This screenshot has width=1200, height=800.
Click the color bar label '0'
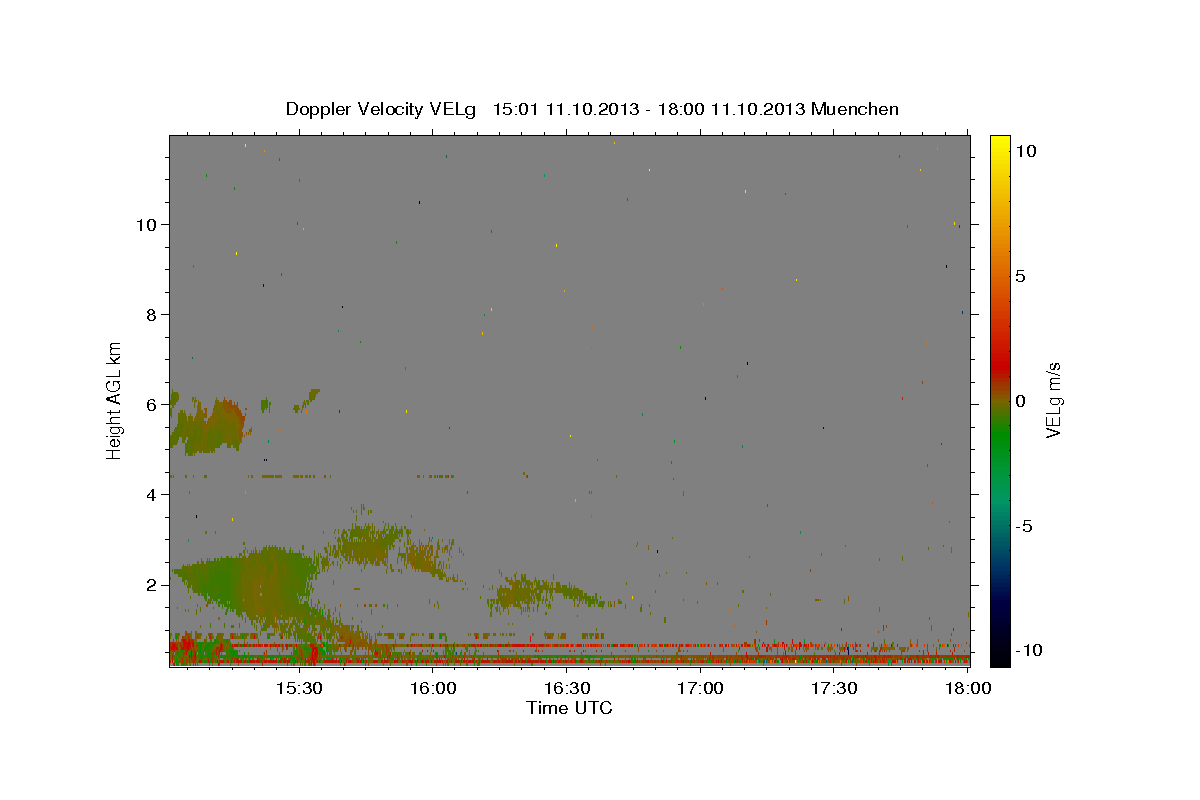pos(1021,401)
